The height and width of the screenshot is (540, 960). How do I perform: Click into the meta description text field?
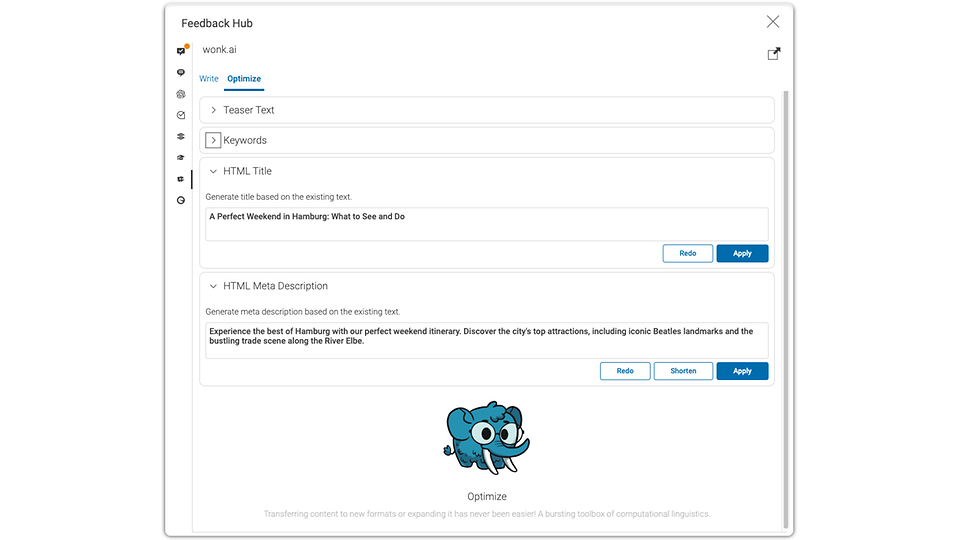[487, 340]
